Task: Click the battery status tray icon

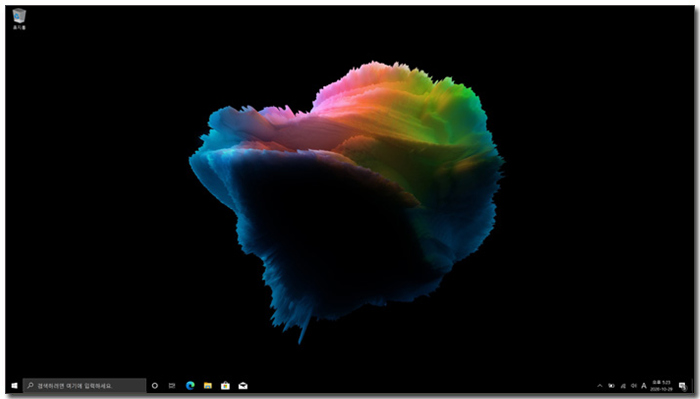Action: (611, 386)
